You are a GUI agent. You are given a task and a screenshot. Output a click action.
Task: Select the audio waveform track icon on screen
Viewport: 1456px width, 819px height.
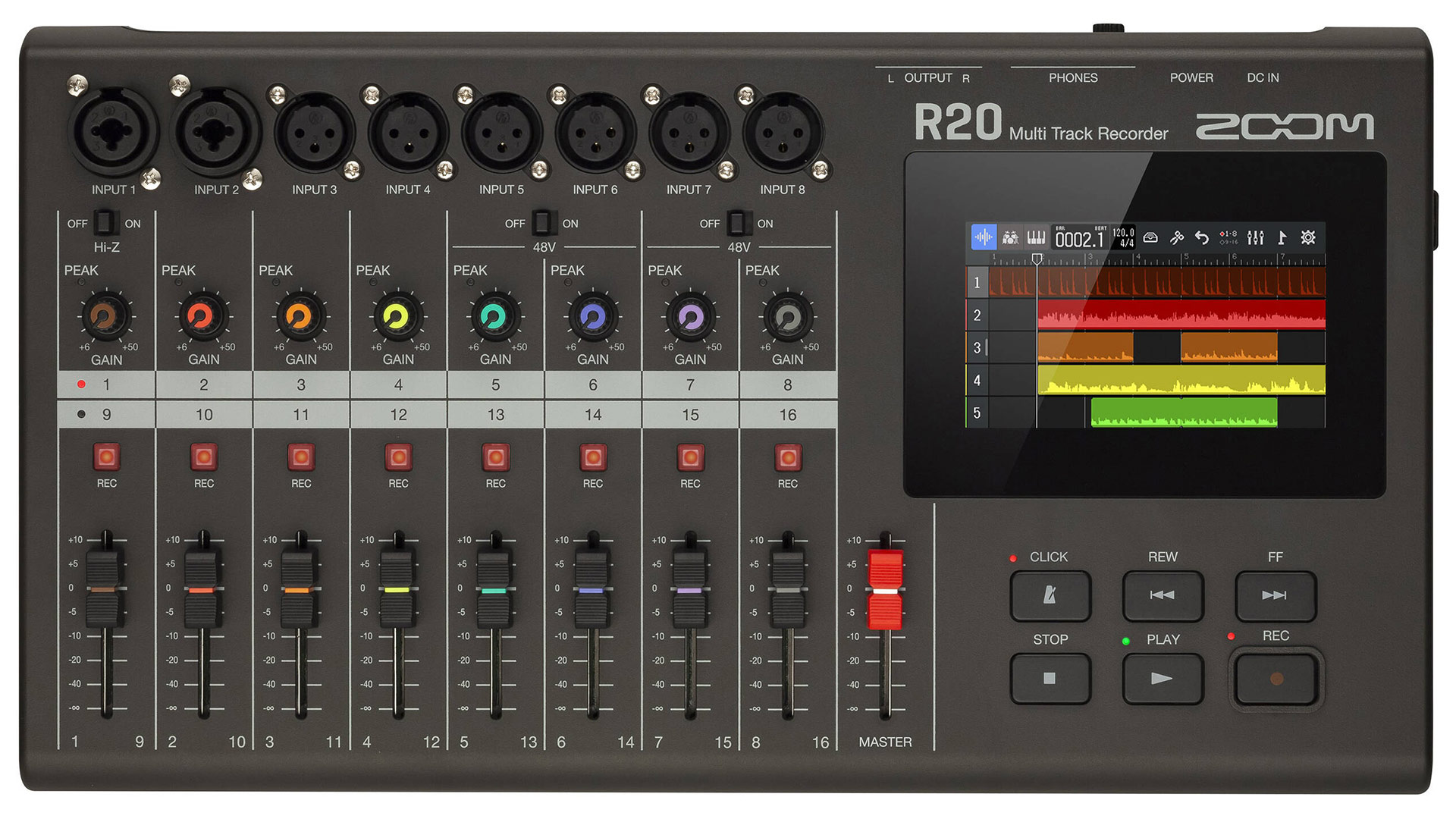tap(984, 237)
